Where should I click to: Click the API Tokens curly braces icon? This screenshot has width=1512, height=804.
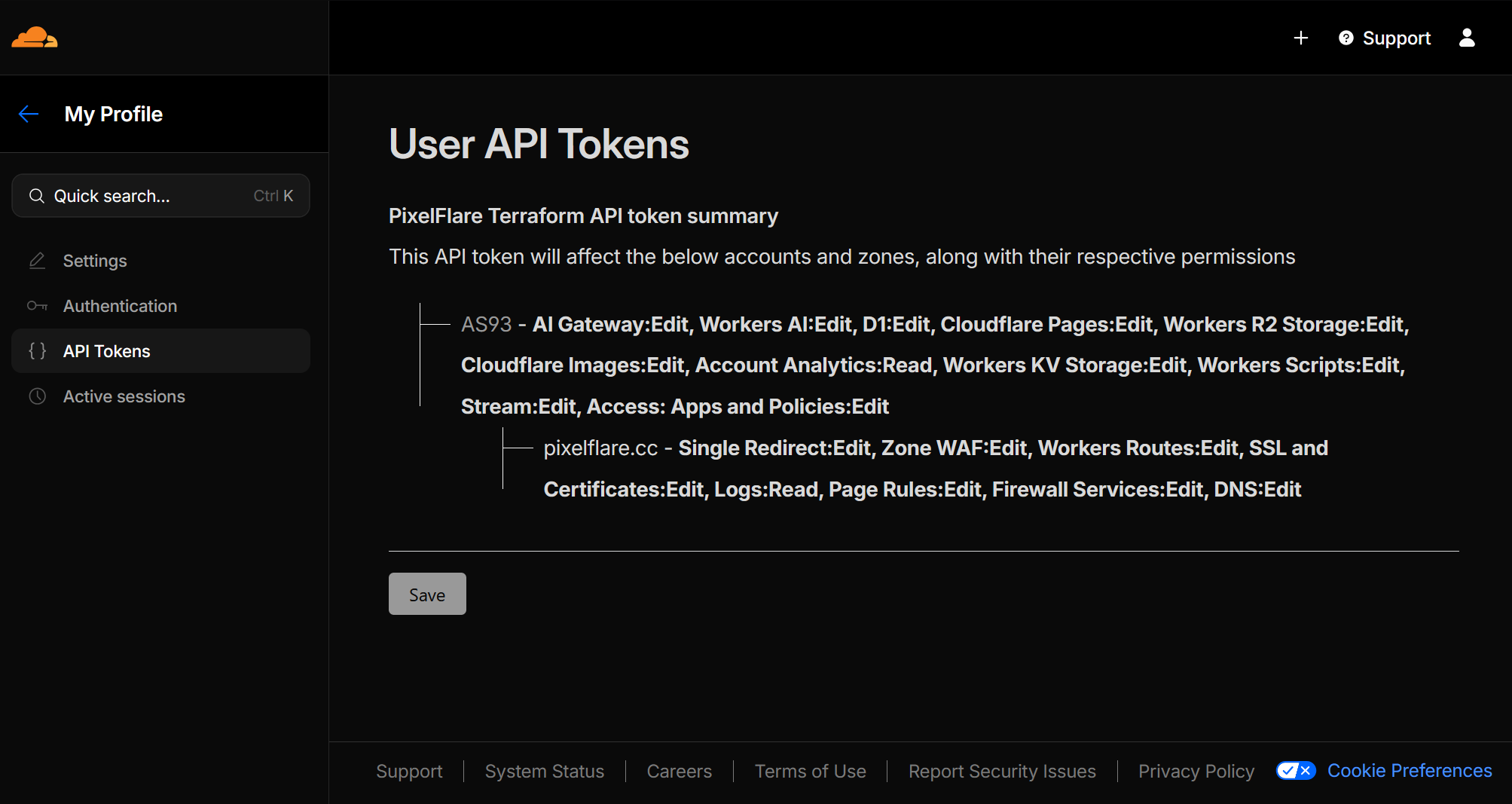point(36,350)
